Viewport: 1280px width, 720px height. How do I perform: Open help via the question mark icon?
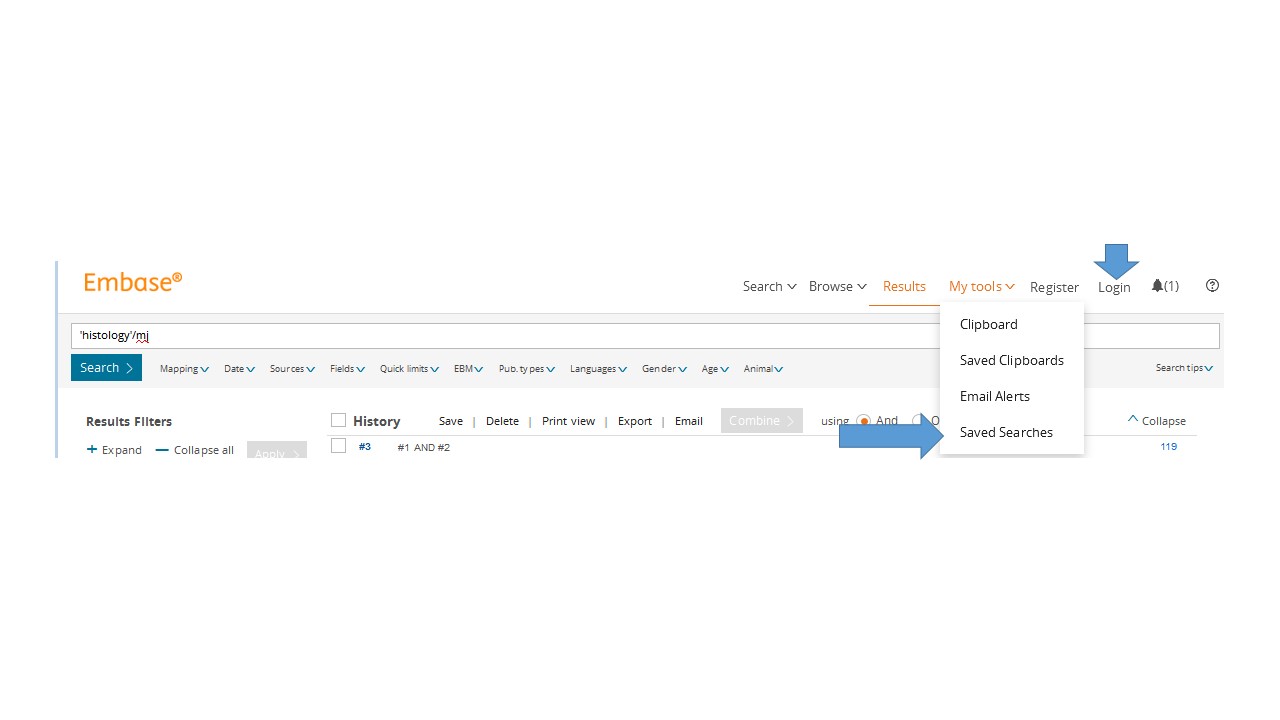(x=1211, y=286)
